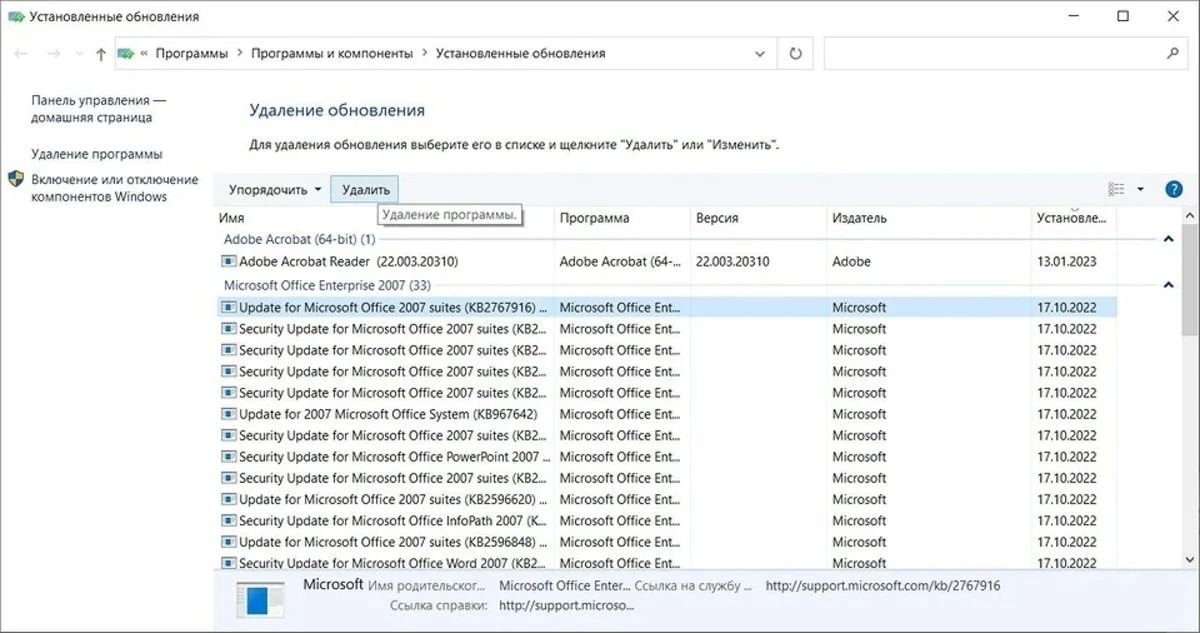
Task: Go up one level arrow
Action: pos(101,54)
